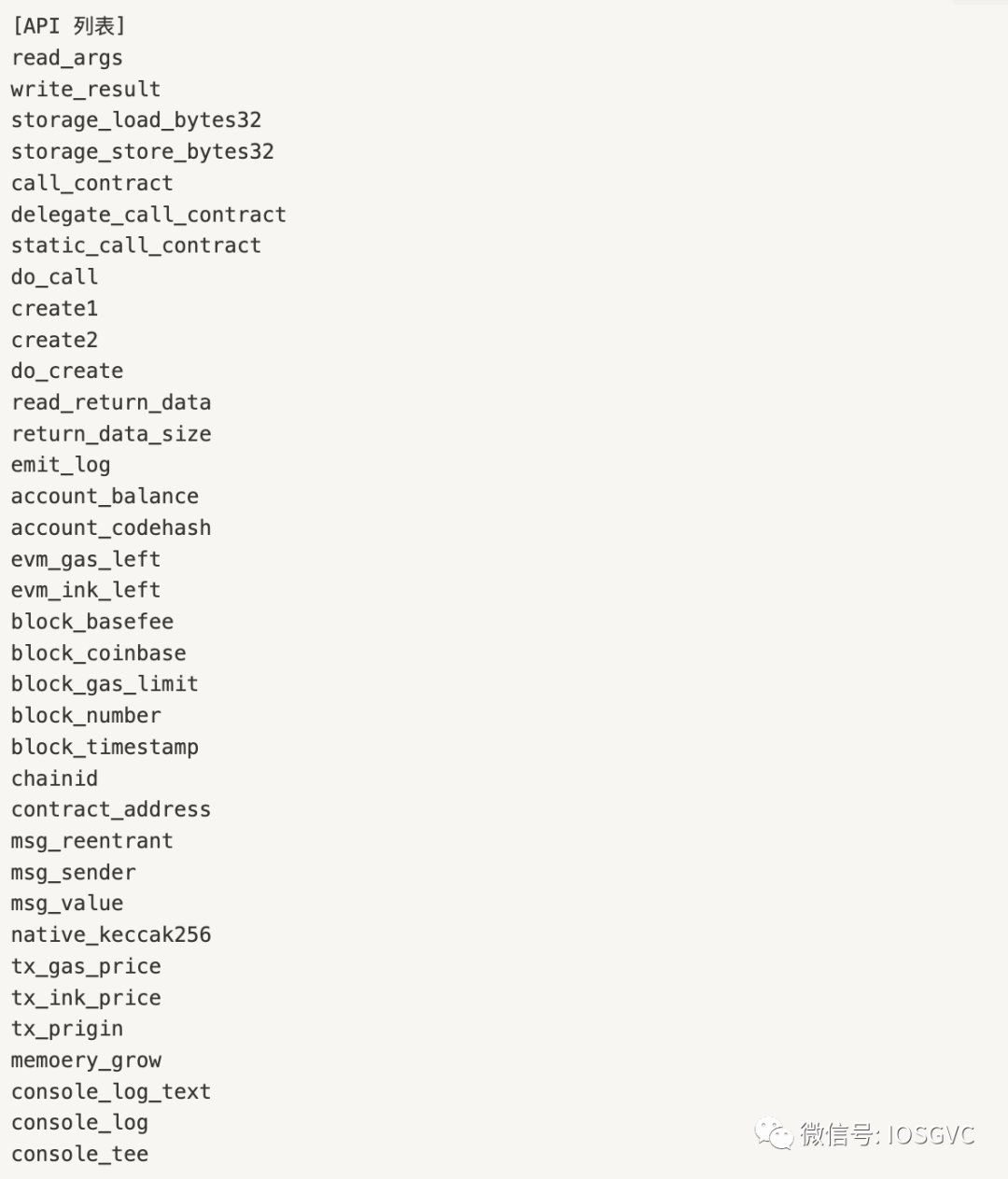Select the msg_reentrant line

(92, 841)
